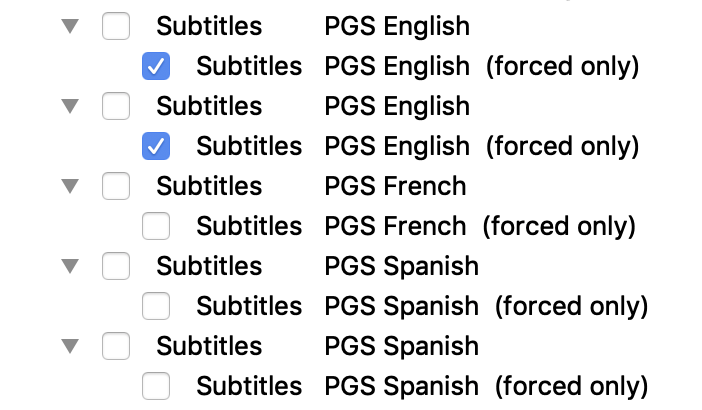Uncheck second PGS English forced only checkbox
702x410 pixels.
coord(156,146)
